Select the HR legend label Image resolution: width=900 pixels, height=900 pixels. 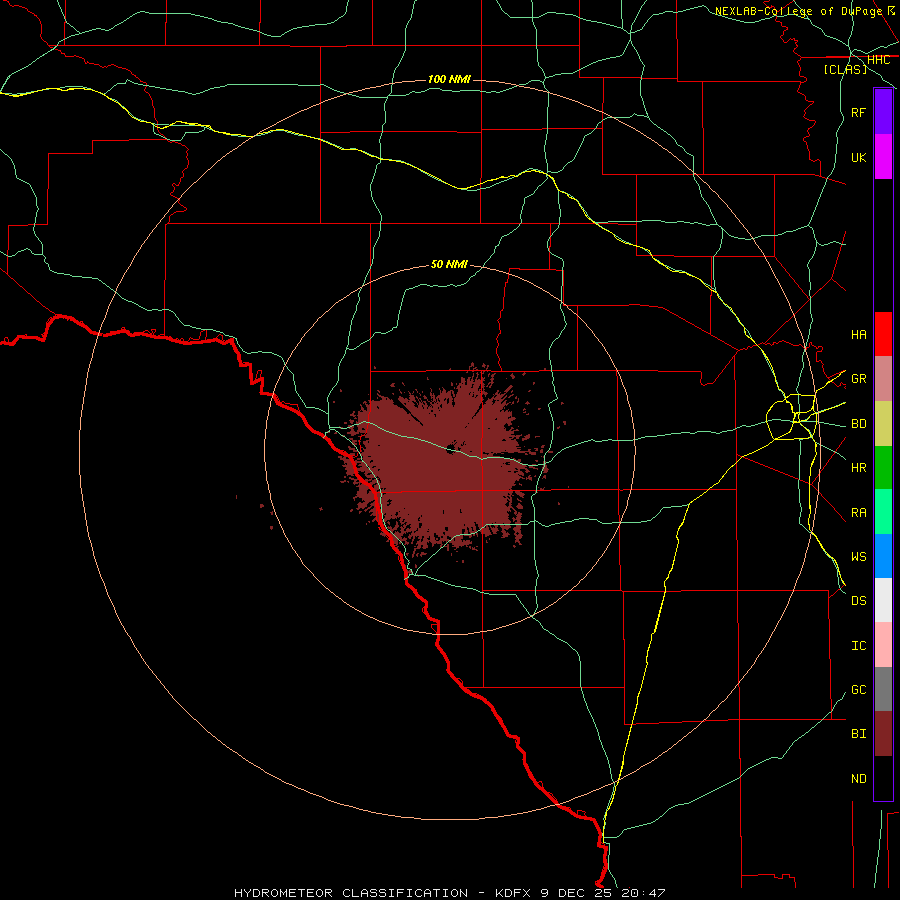pyautogui.click(x=858, y=468)
